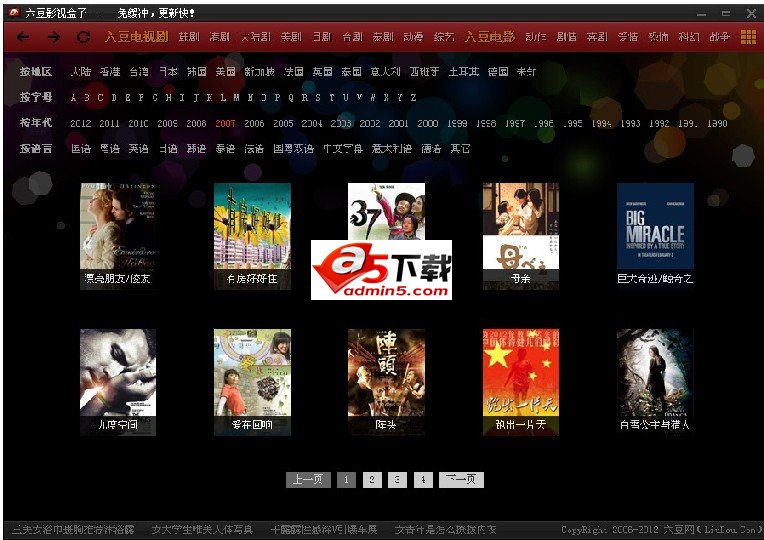Filter by year 1993
This screenshot has height=540, width=764.
[x=630, y=123]
